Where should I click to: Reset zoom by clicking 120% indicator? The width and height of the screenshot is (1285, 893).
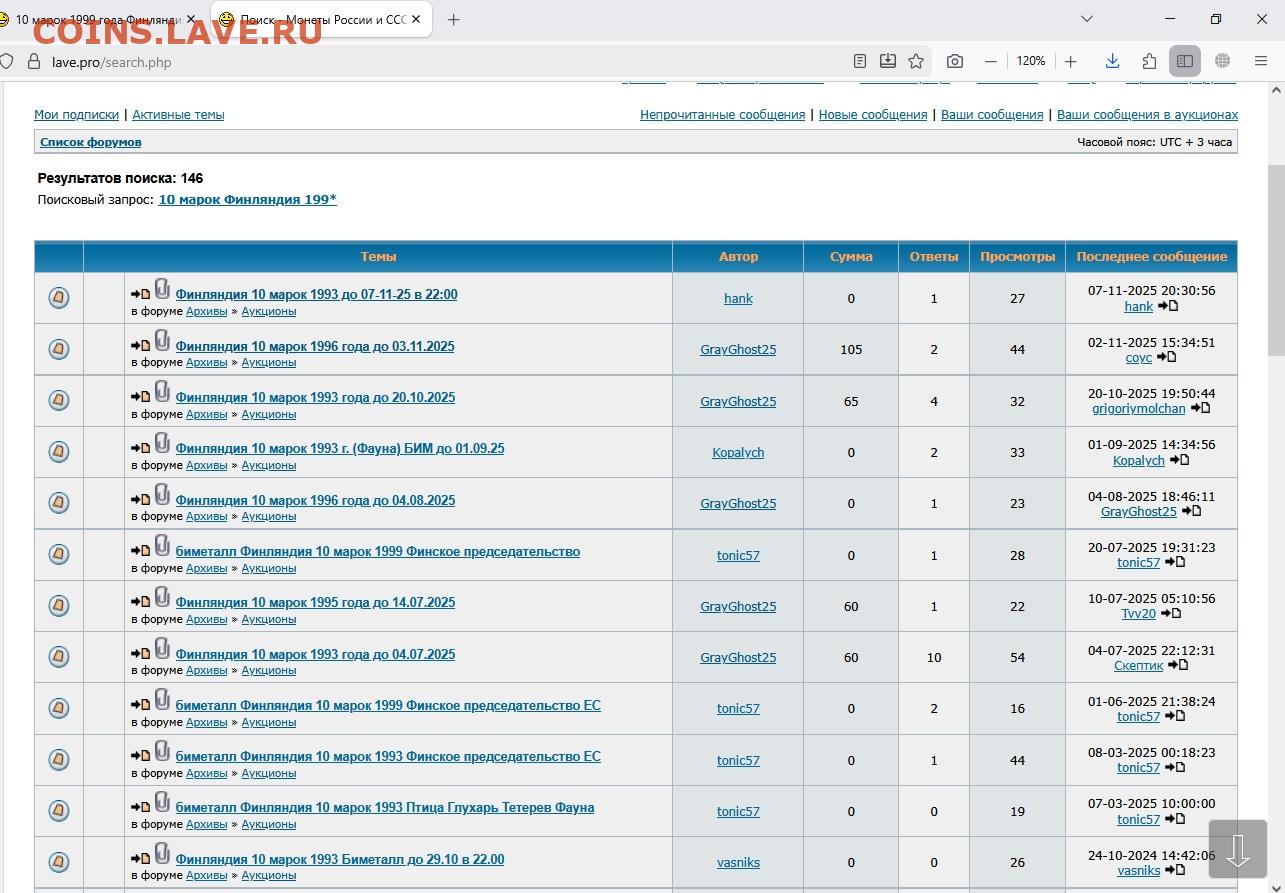(x=1030, y=61)
